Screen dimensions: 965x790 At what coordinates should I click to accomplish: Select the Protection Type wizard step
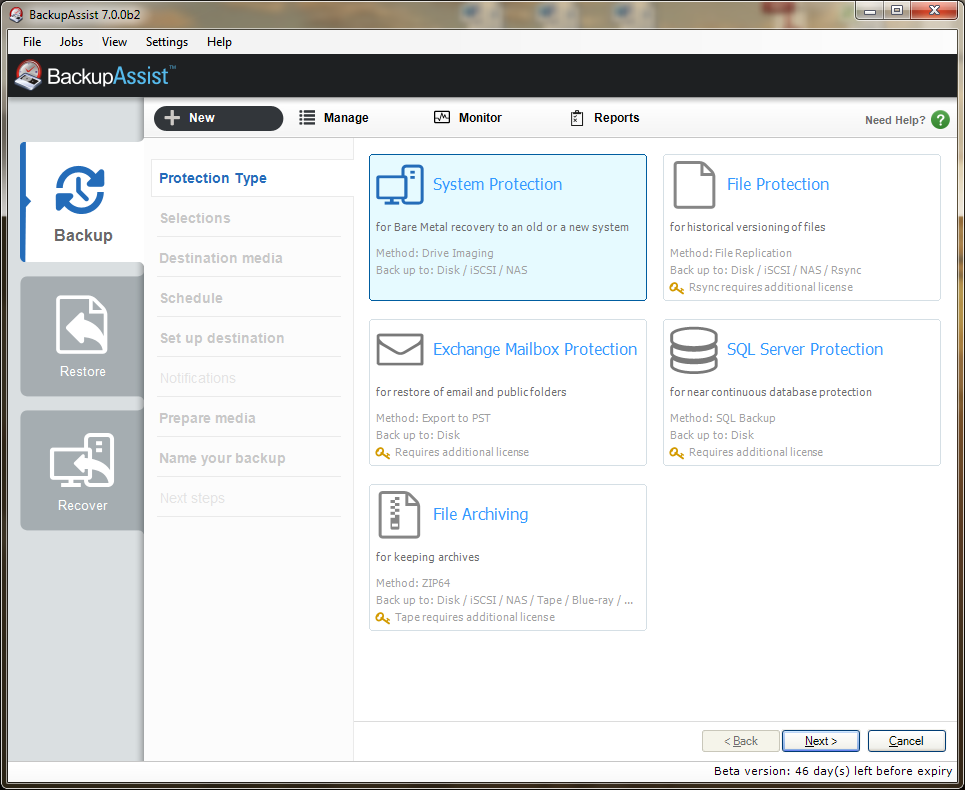(252, 178)
